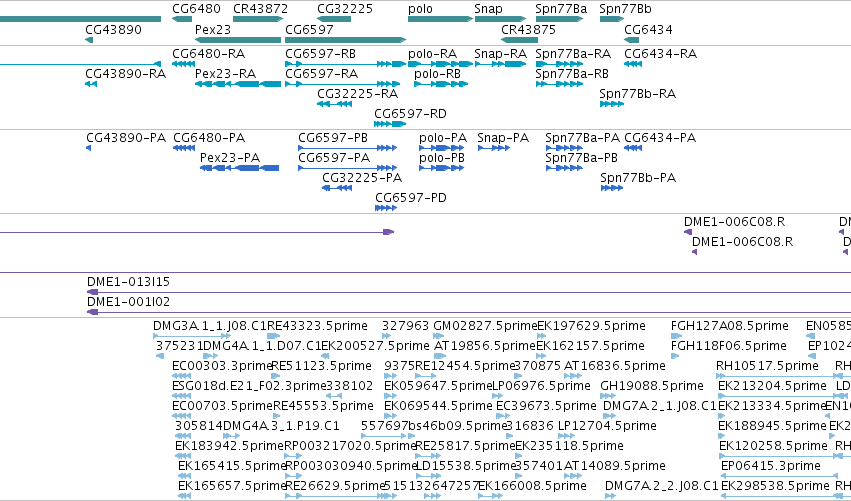Click the polo gene bar in the gene track
851x501 pixels.
440,19
